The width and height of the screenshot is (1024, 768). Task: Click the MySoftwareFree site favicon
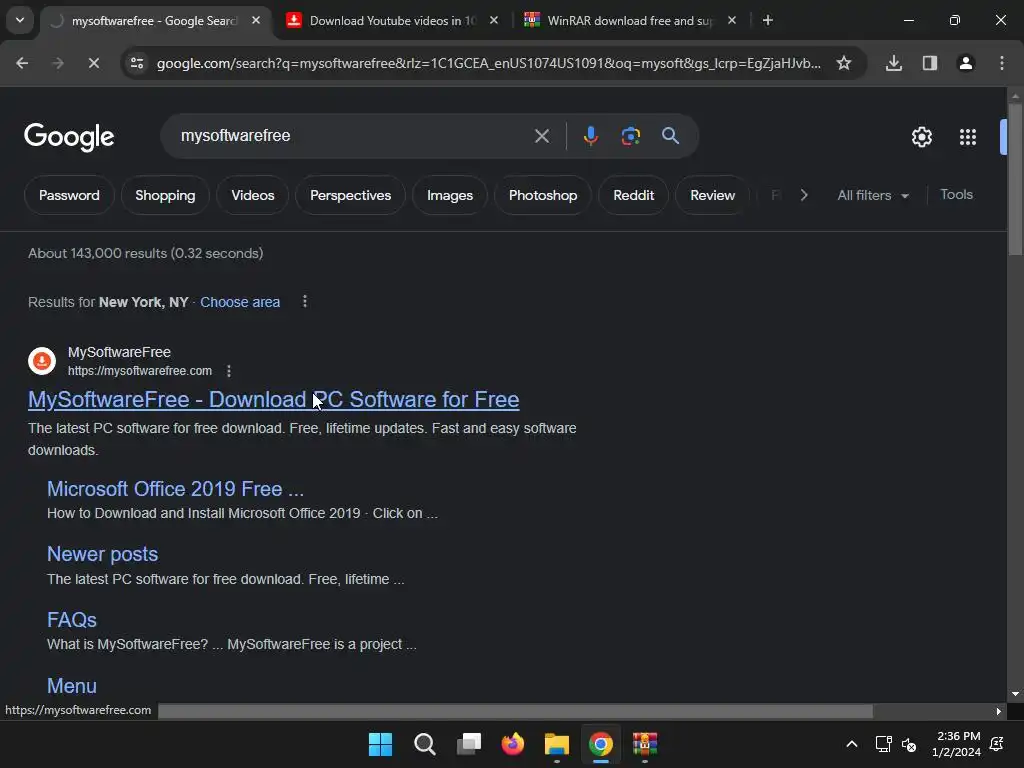pyautogui.click(x=42, y=360)
